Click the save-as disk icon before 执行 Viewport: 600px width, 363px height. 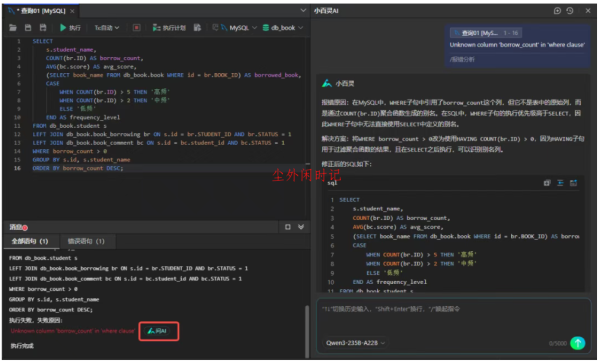click(43, 28)
